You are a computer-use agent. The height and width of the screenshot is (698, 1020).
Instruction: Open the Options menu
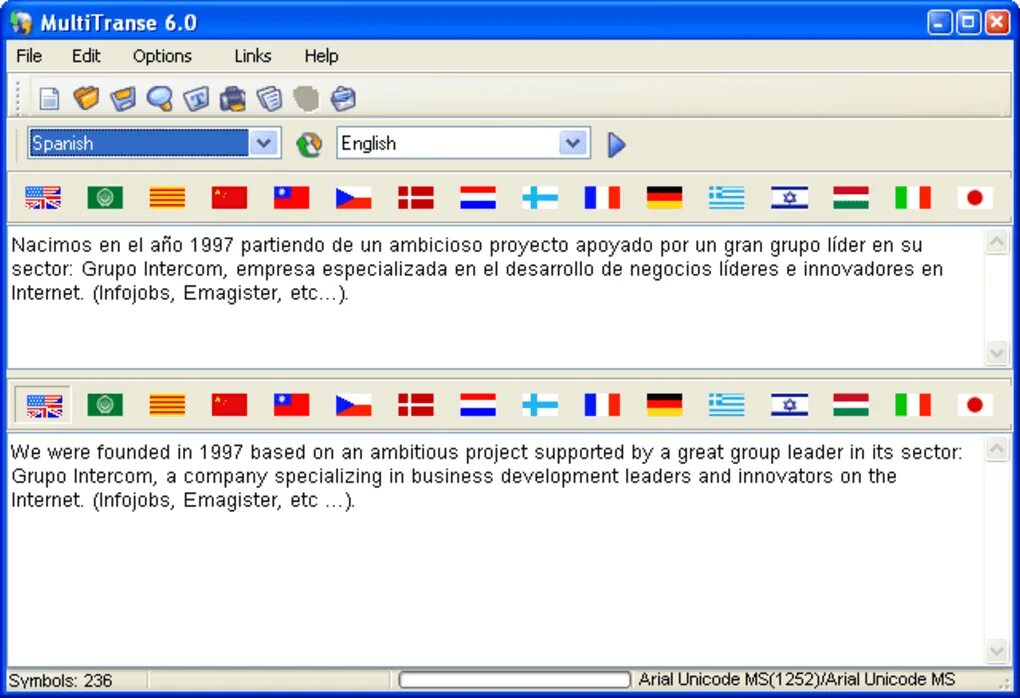(162, 56)
